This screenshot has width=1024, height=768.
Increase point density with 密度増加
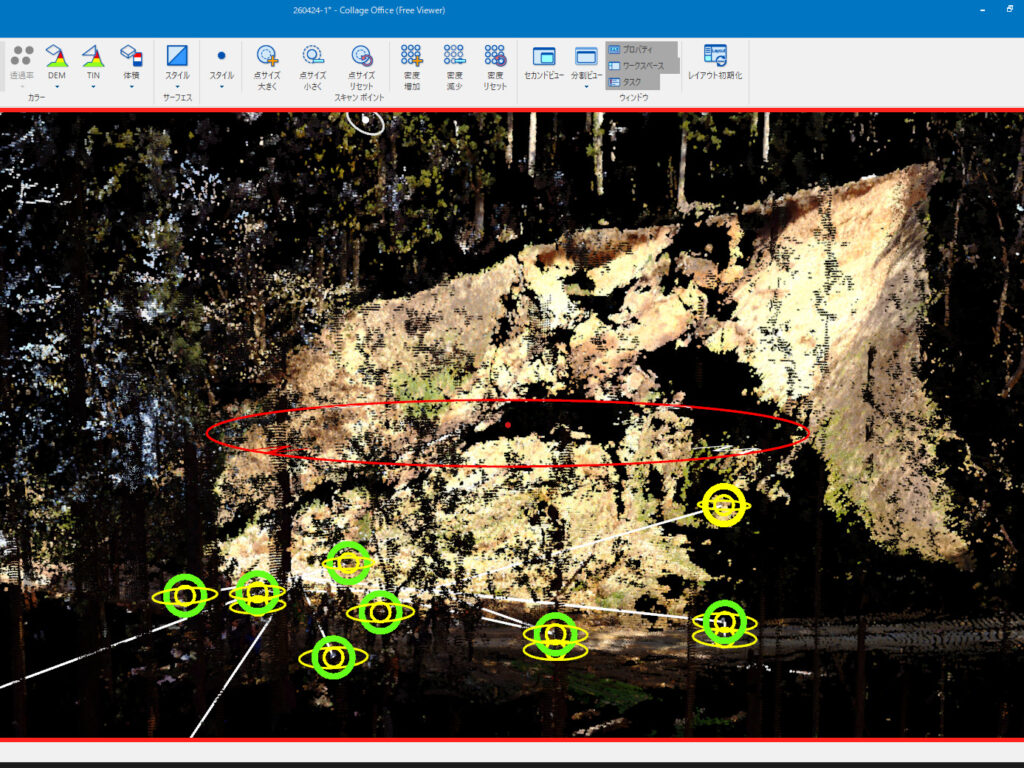(411, 57)
